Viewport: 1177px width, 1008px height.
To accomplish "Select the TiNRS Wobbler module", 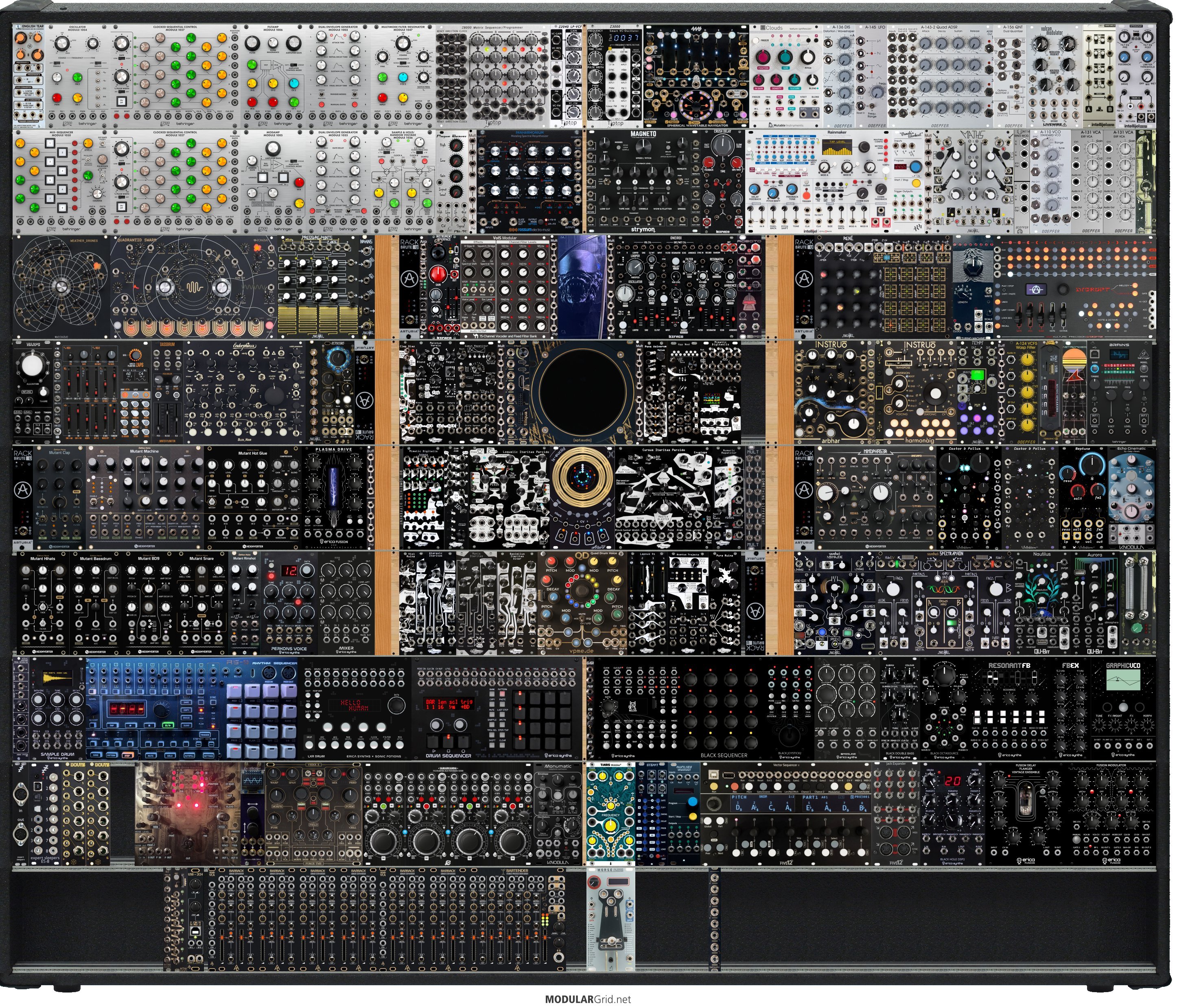I will point(611,814).
